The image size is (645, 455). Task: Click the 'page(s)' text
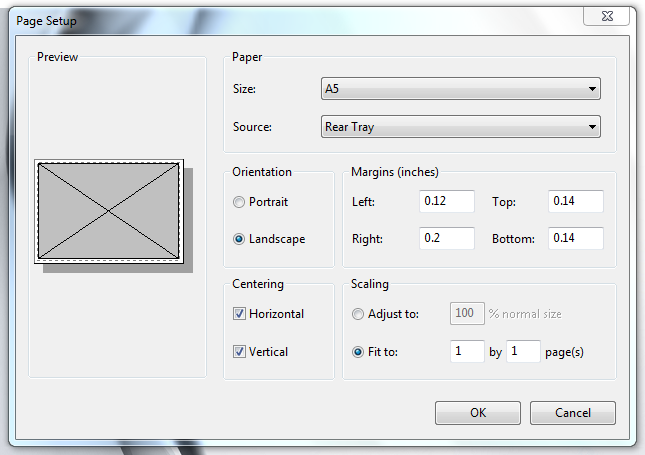click(x=564, y=352)
